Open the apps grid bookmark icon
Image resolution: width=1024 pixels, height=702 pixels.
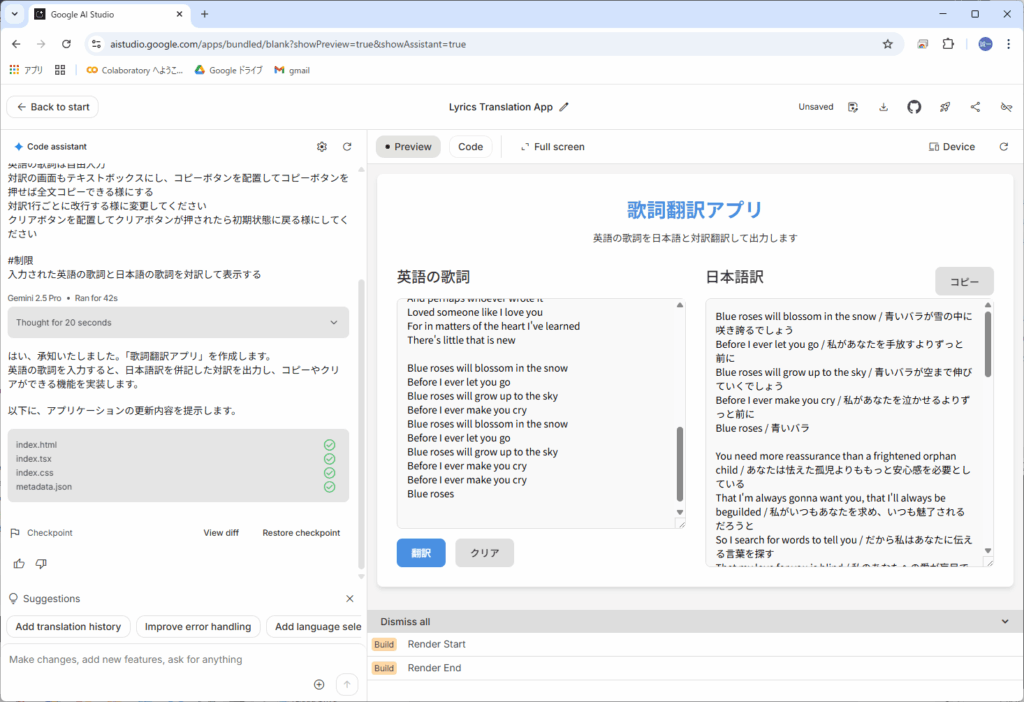(60, 70)
